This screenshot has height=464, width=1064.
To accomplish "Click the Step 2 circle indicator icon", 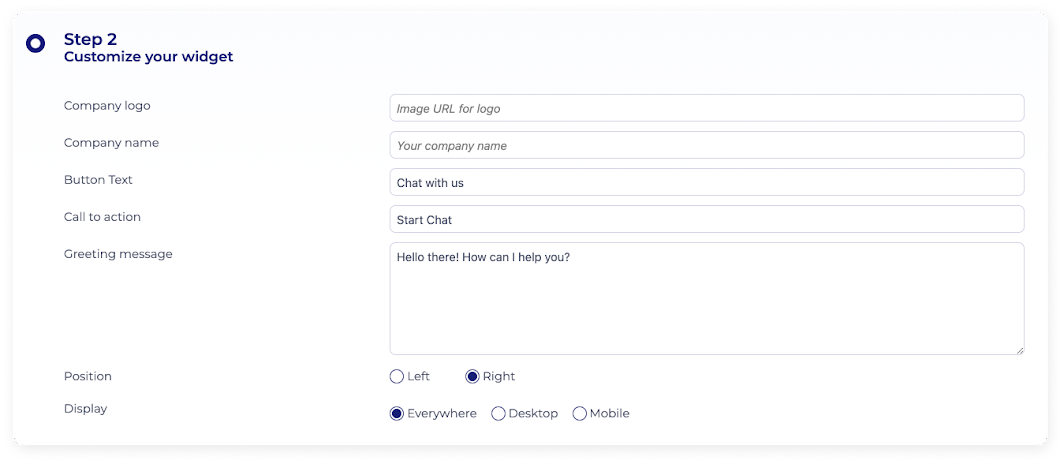I will [35, 44].
